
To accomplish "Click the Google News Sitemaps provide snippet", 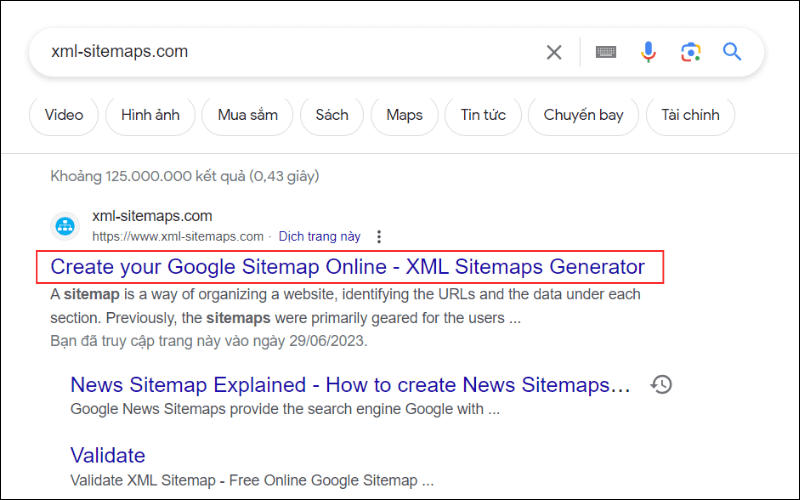I will coord(285,409).
